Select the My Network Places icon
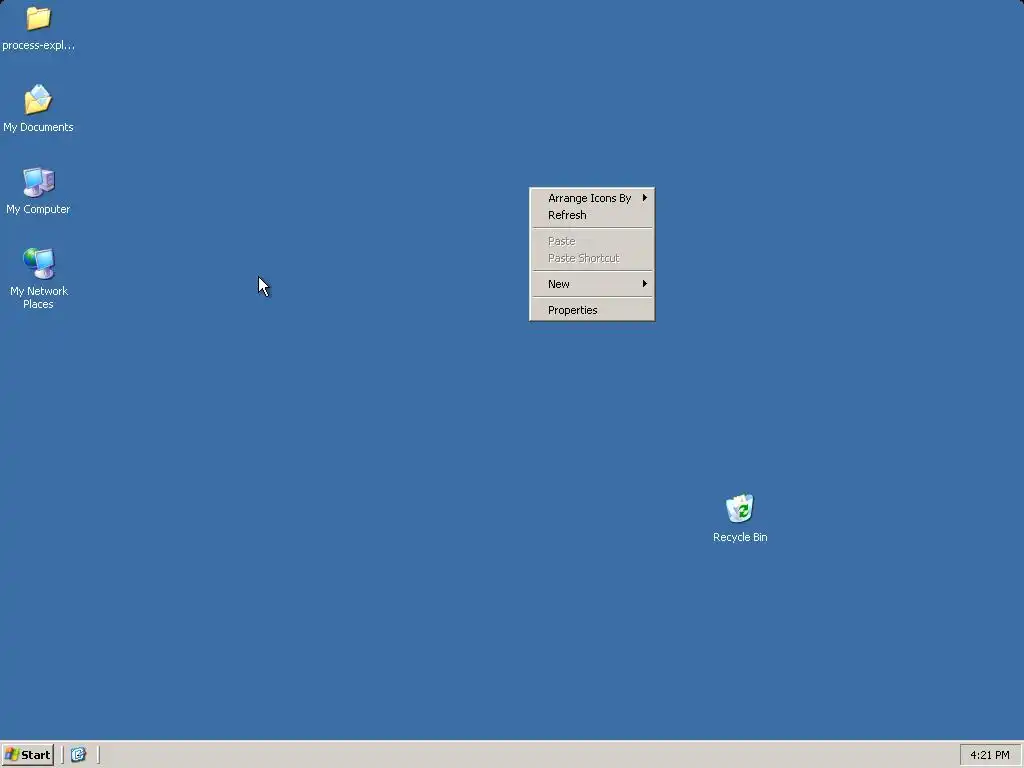The width and height of the screenshot is (1024, 768). click(x=39, y=264)
